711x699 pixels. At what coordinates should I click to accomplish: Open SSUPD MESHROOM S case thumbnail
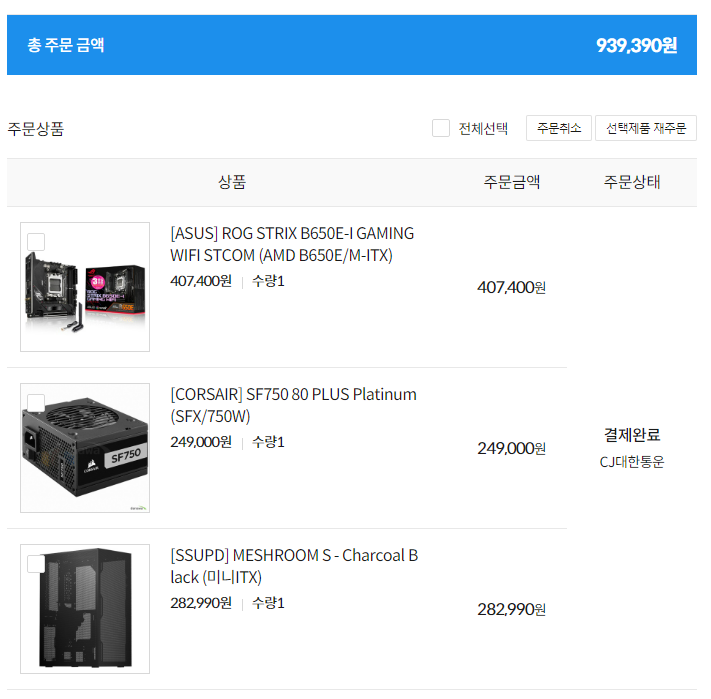tap(85, 609)
